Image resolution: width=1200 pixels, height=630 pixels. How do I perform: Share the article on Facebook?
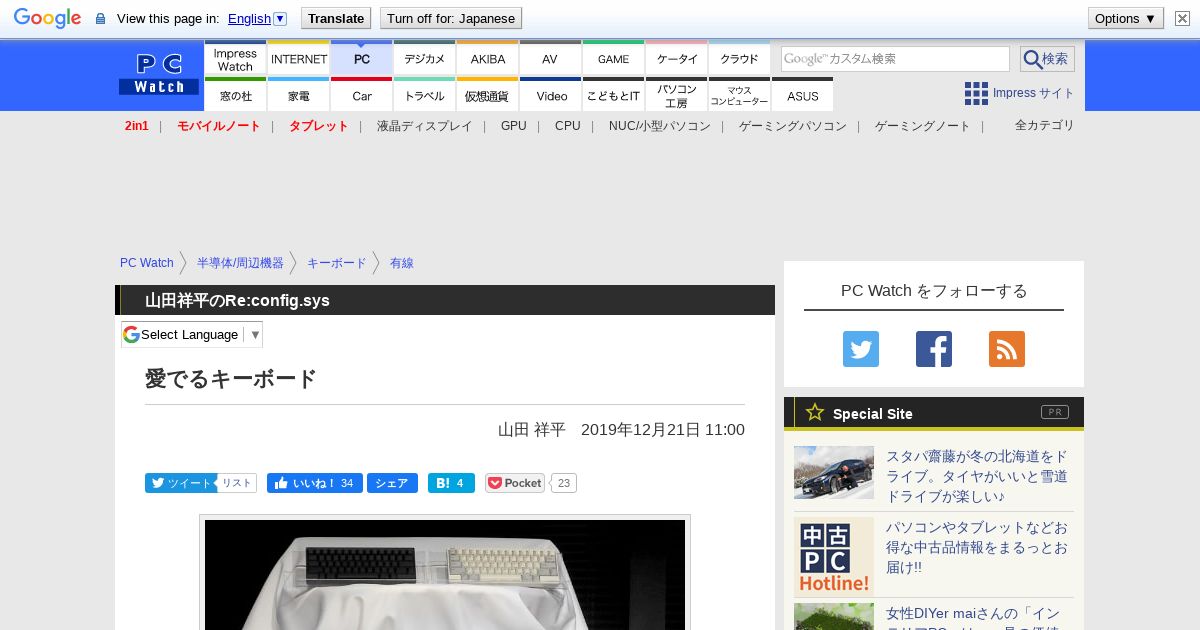click(x=392, y=483)
